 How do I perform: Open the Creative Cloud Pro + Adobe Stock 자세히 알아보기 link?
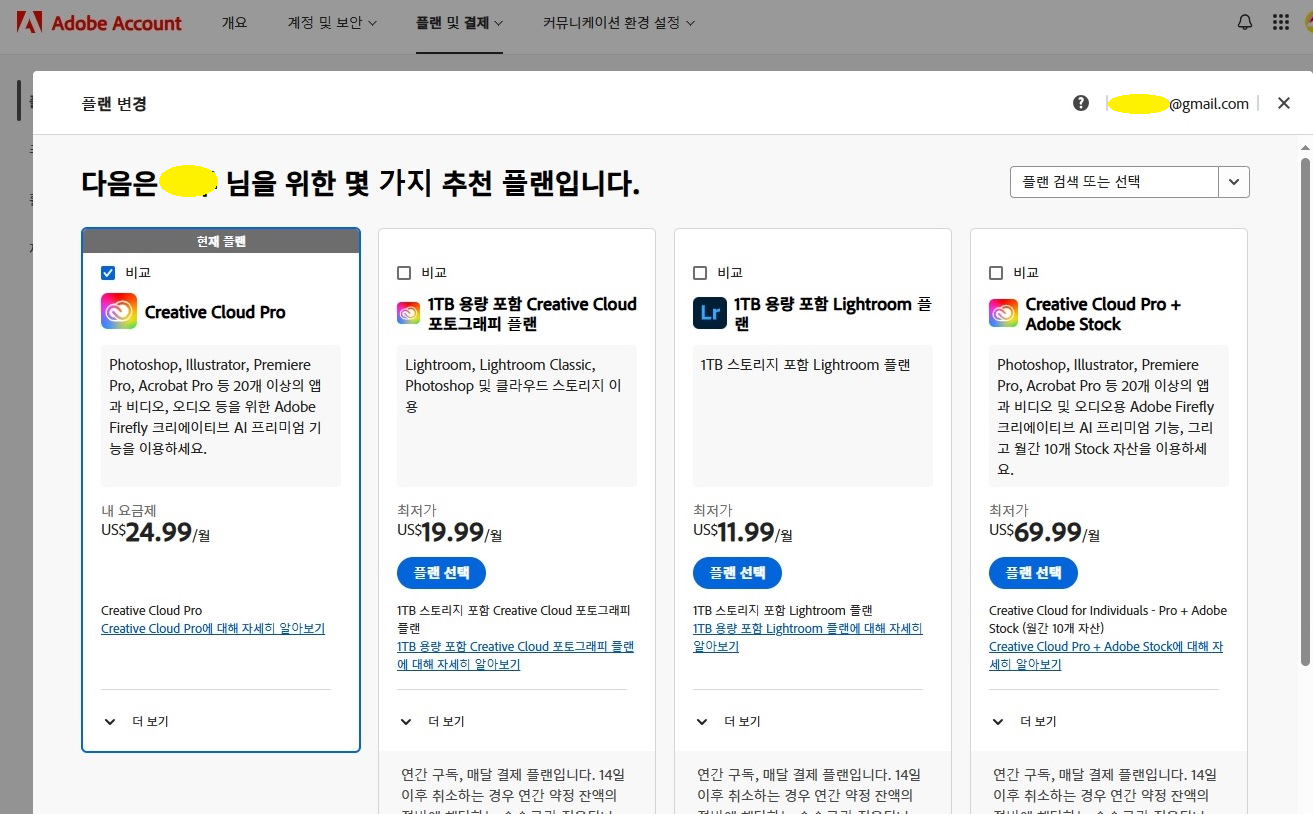[x=1106, y=655]
